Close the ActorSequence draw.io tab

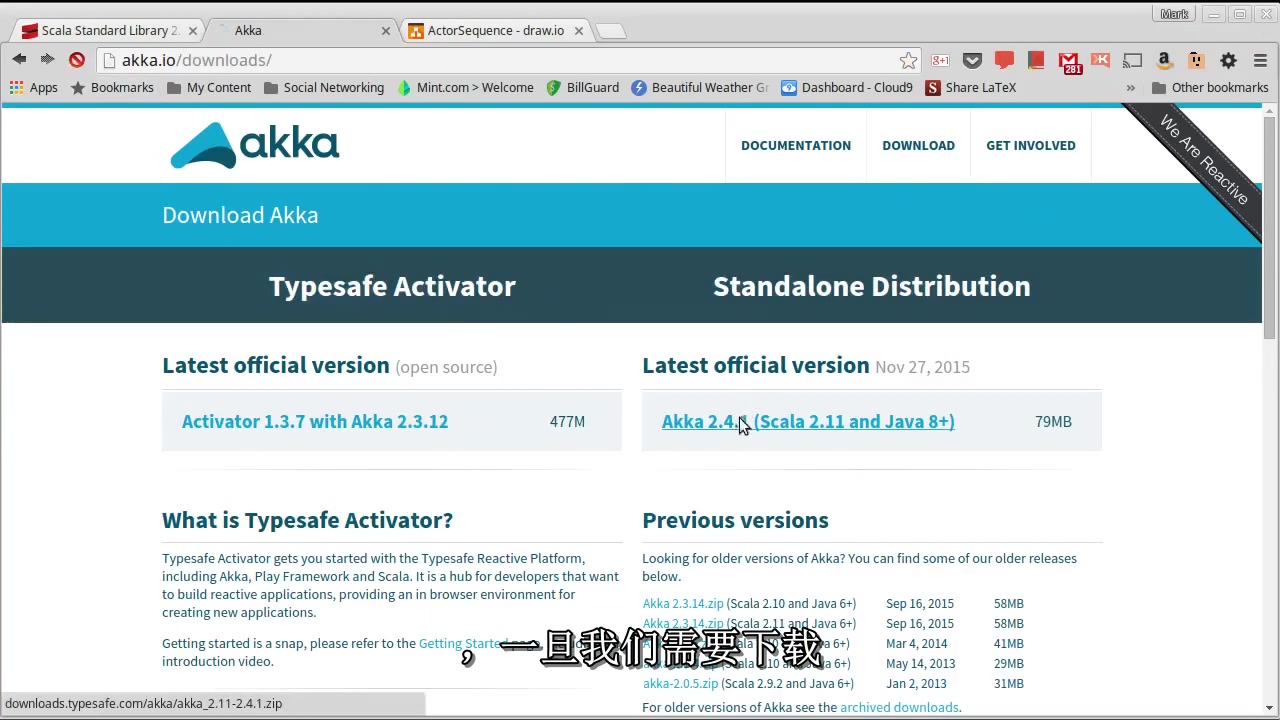coord(579,31)
